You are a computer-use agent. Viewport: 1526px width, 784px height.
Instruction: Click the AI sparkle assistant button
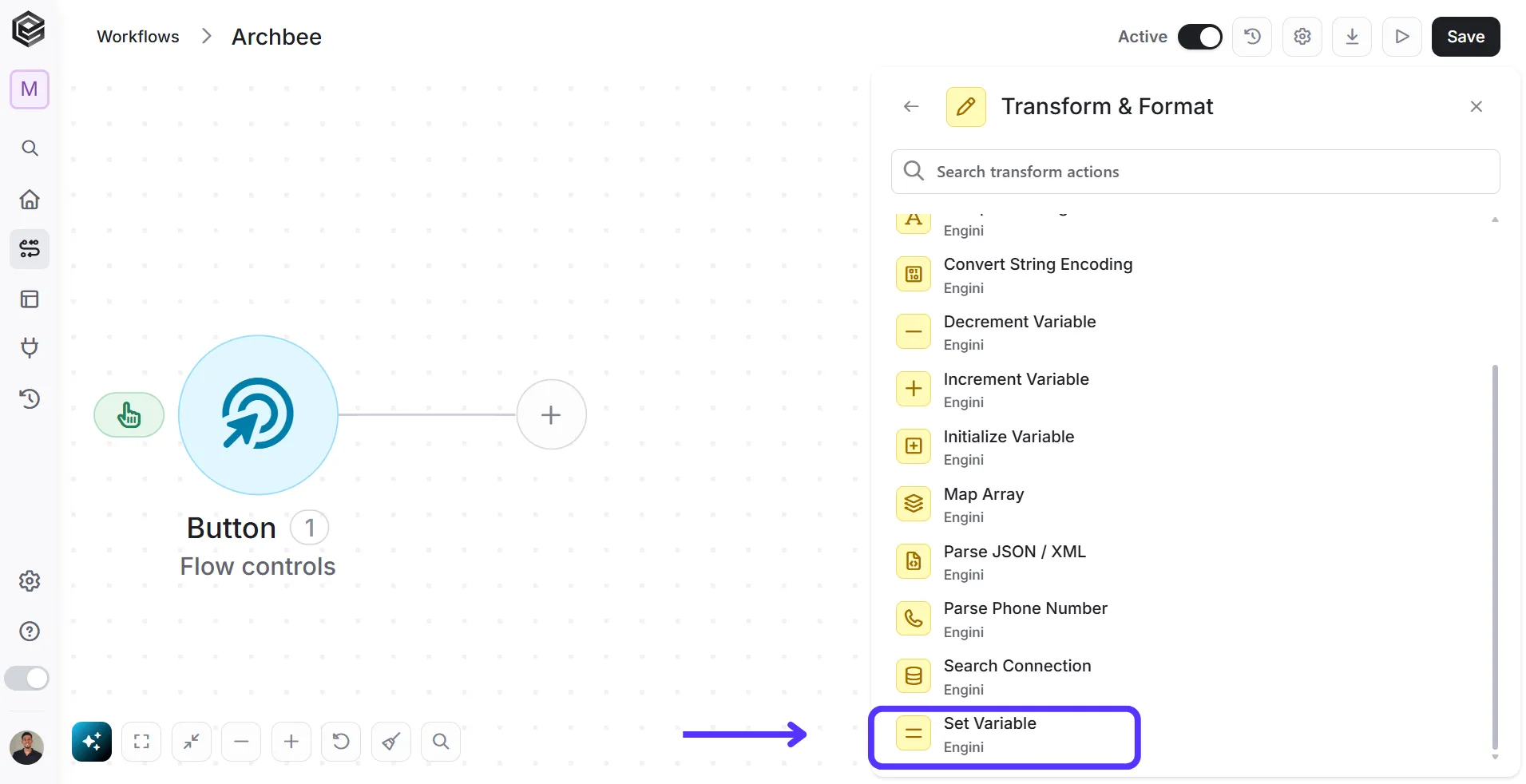pos(92,742)
